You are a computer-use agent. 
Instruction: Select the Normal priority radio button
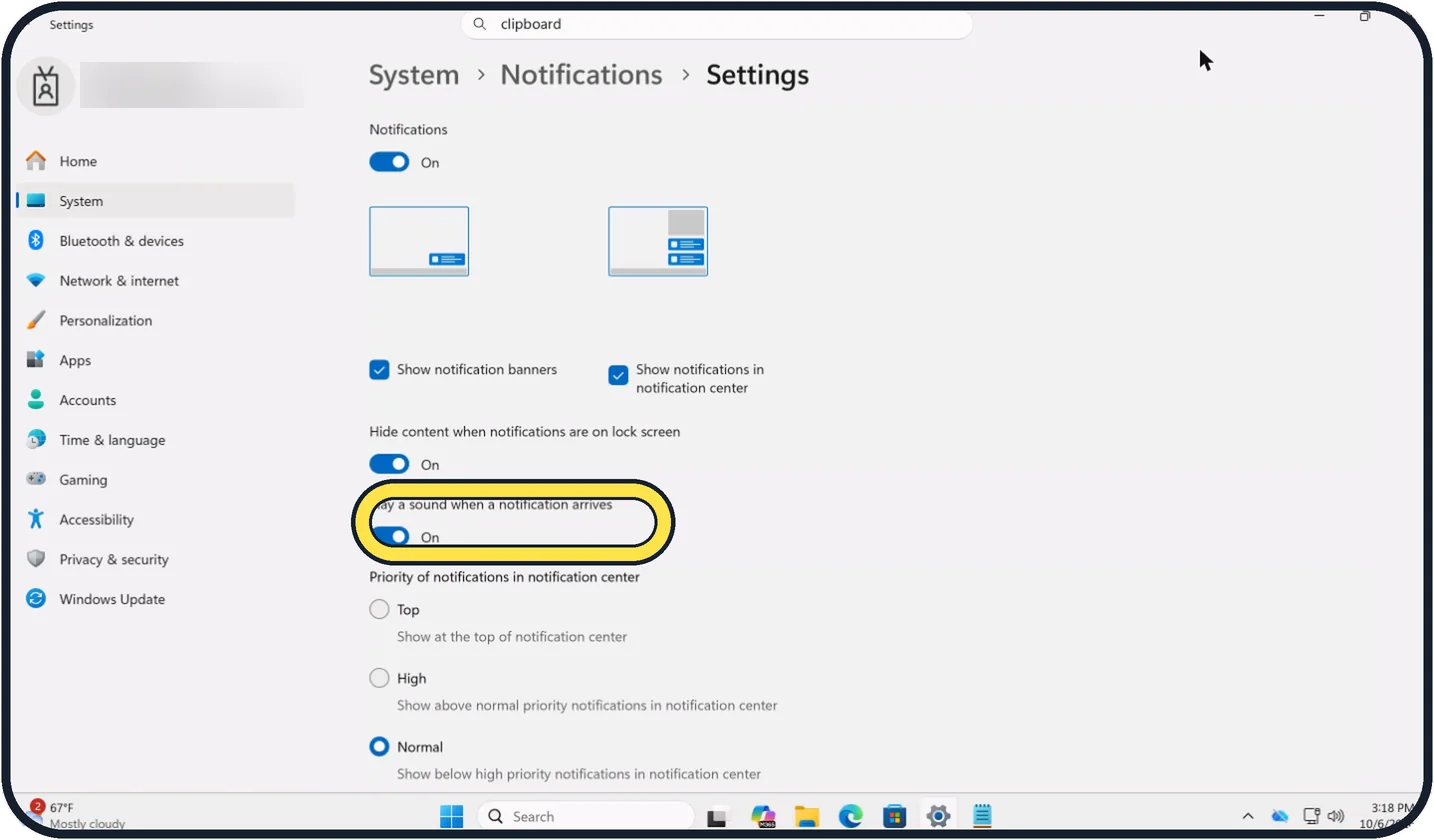tap(379, 747)
